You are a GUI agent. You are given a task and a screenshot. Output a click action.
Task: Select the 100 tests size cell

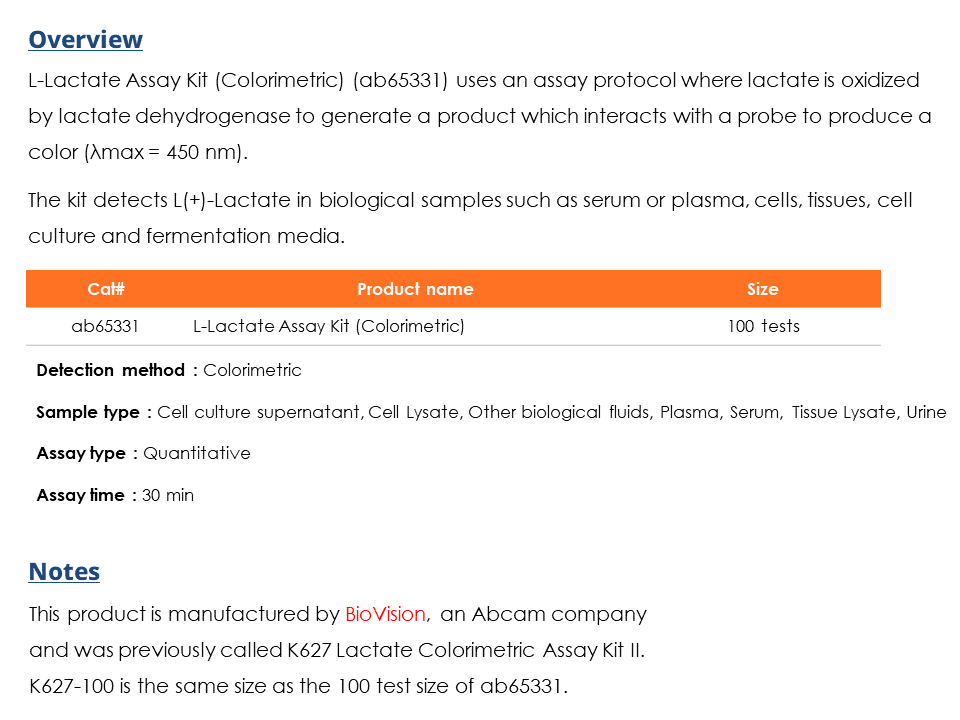tap(763, 326)
